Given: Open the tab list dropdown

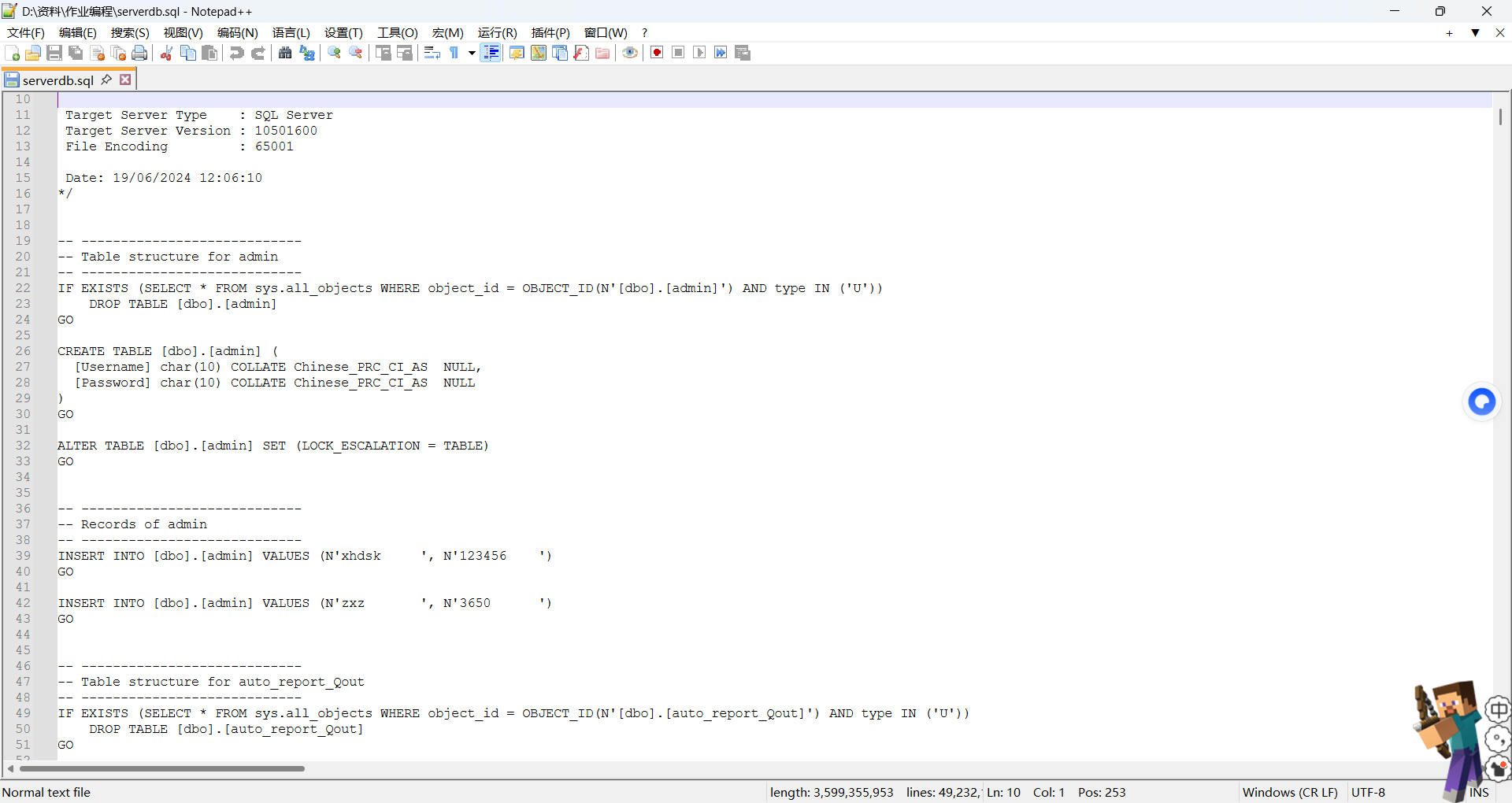Looking at the screenshot, I should coord(1475,33).
